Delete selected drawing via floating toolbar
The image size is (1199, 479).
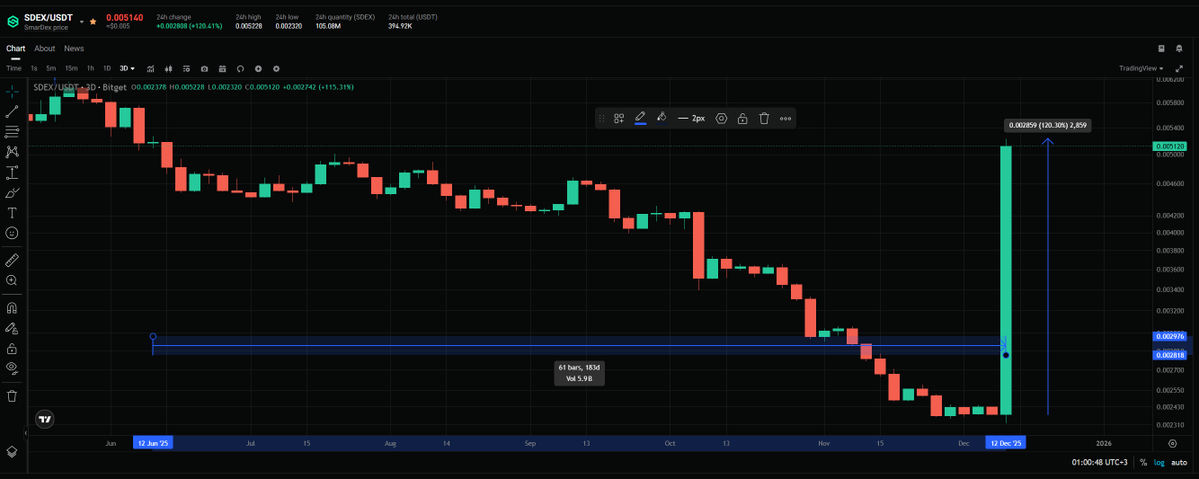coord(764,118)
